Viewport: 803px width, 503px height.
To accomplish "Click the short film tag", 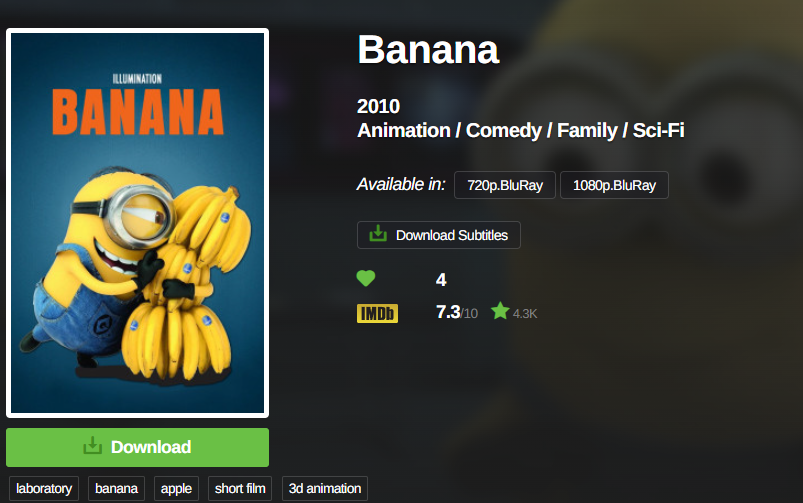I will click(x=240, y=489).
